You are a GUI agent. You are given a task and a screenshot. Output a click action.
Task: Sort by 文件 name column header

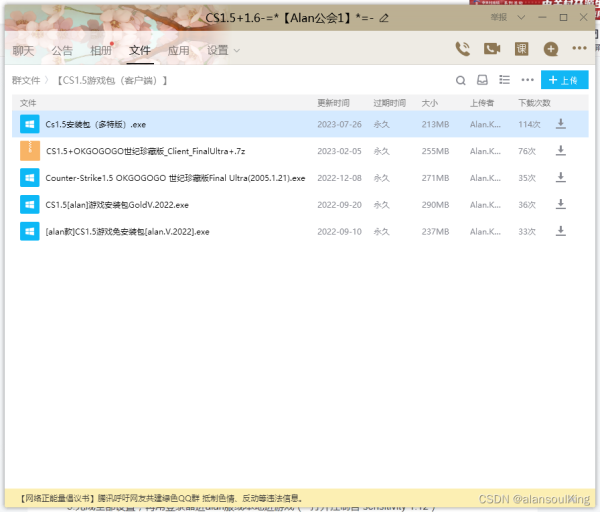28,103
